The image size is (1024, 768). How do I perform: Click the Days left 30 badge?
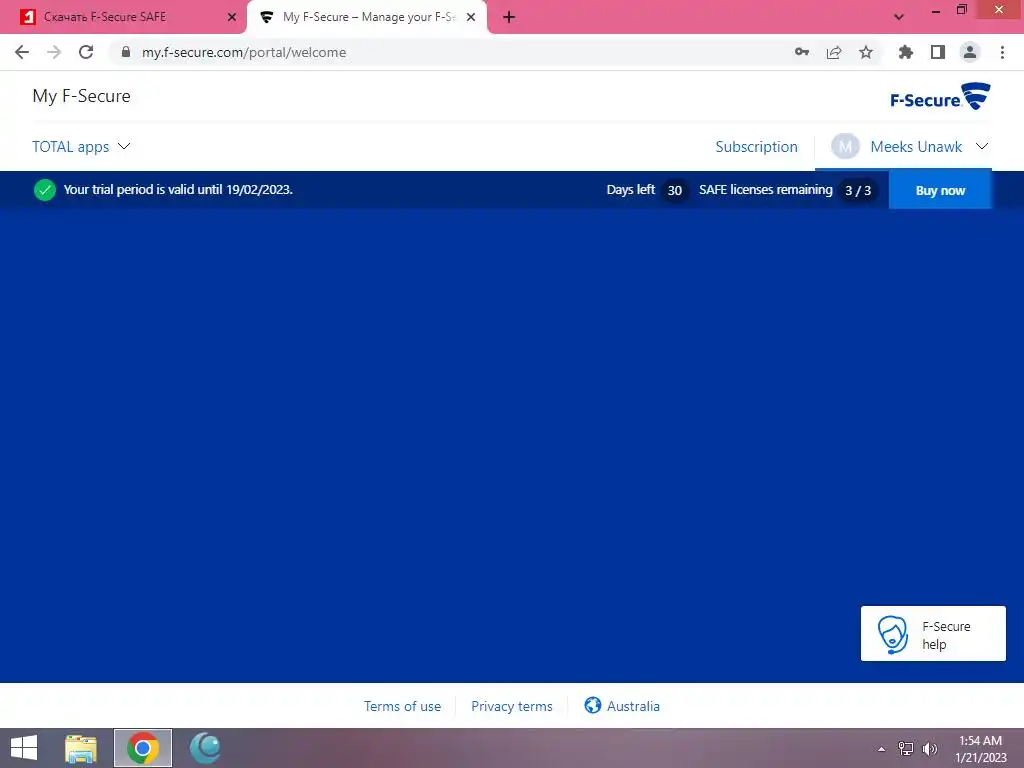click(x=675, y=190)
